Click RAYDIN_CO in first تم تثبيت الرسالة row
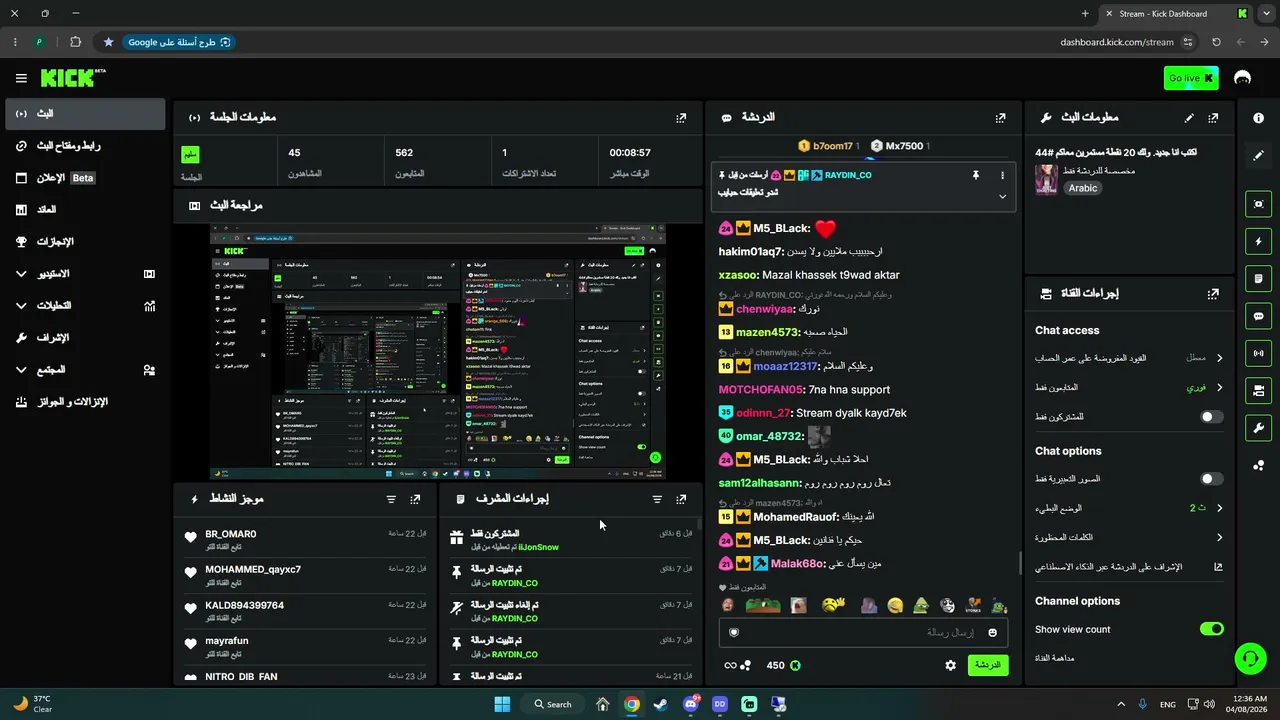The height and width of the screenshot is (720, 1280). (513, 583)
